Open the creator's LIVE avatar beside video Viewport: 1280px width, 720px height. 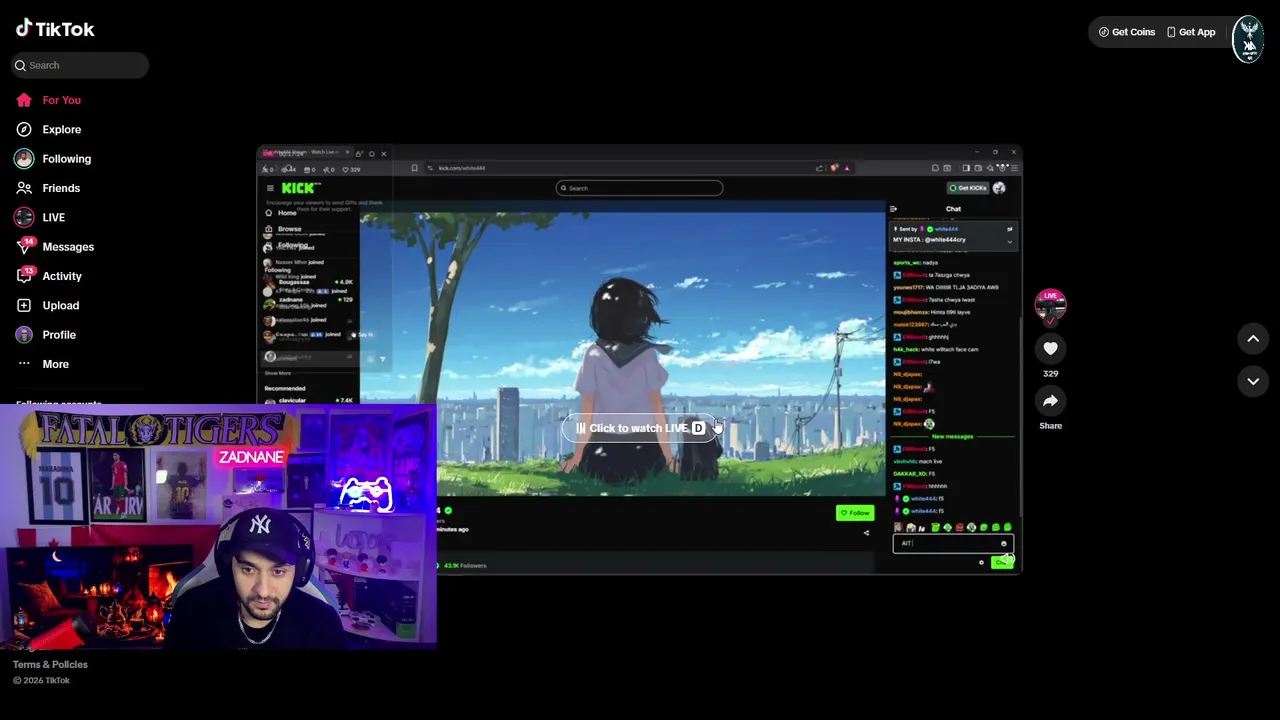coord(1050,307)
